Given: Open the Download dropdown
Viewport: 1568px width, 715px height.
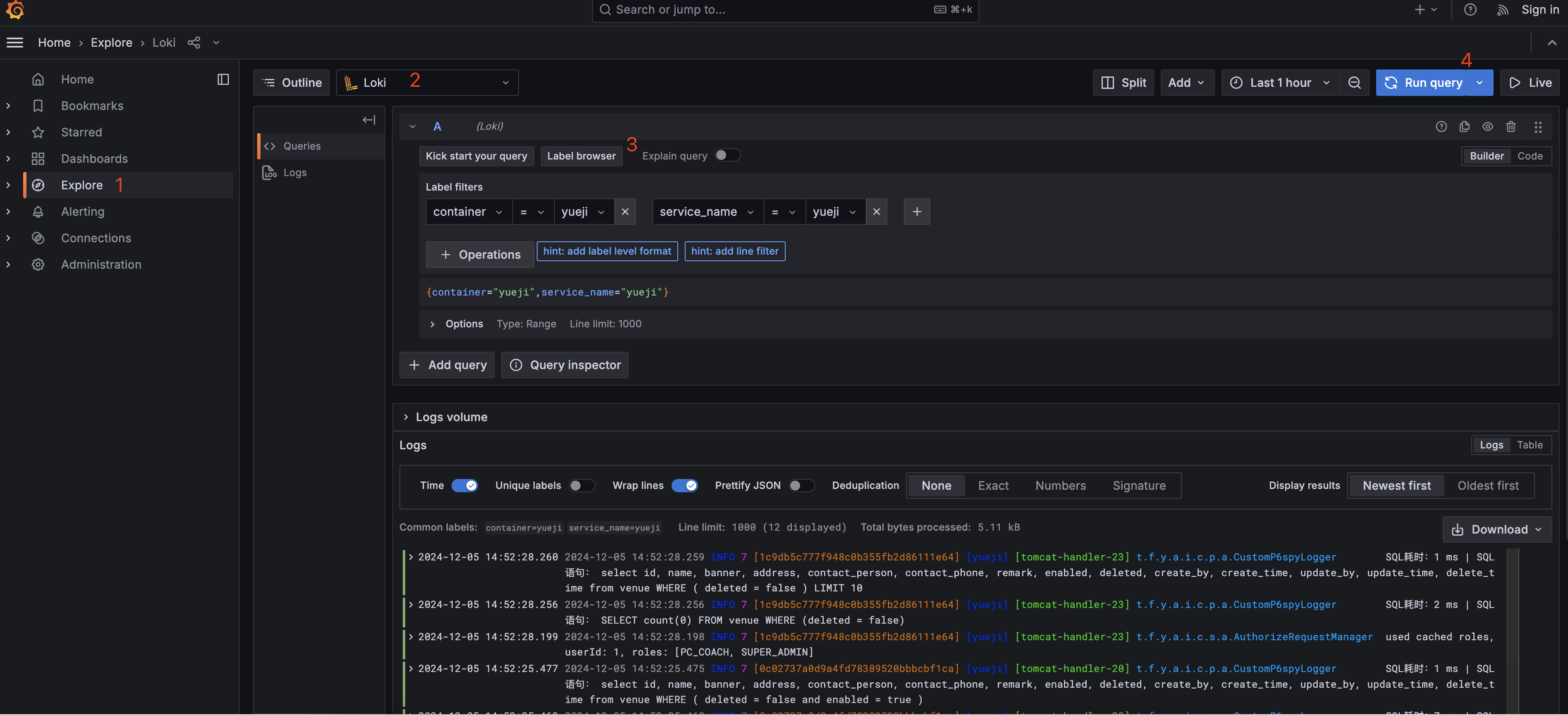Looking at the screenshot, I should [x=1497, y=529].
